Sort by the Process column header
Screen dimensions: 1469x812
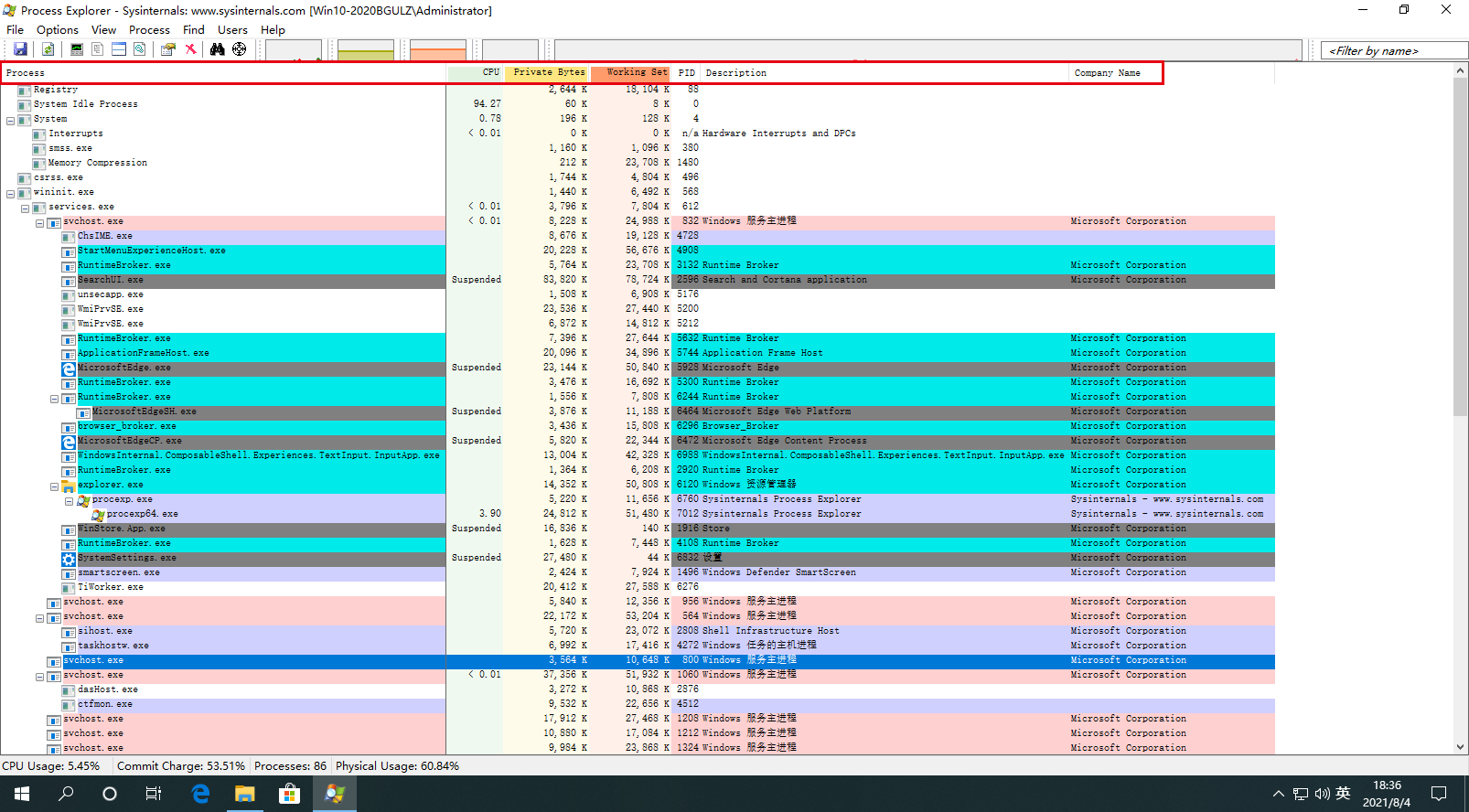[223, 73]
